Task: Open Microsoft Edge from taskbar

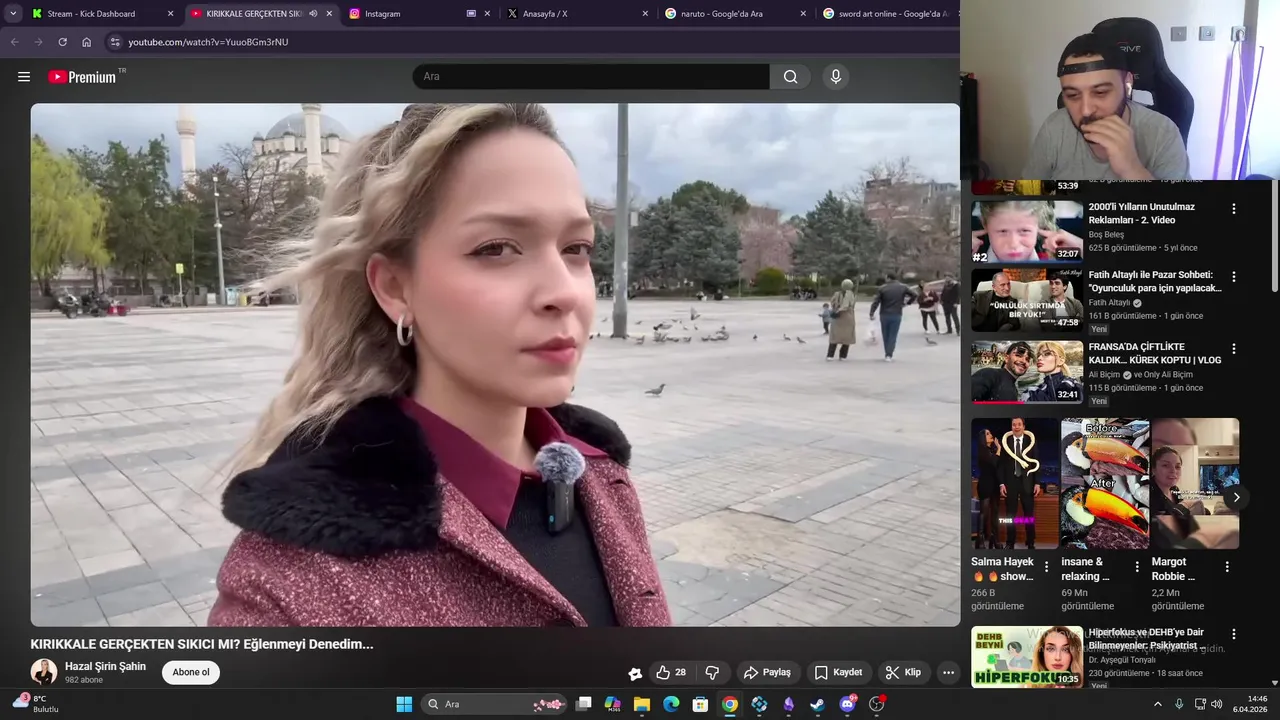Action: point(671,704)
